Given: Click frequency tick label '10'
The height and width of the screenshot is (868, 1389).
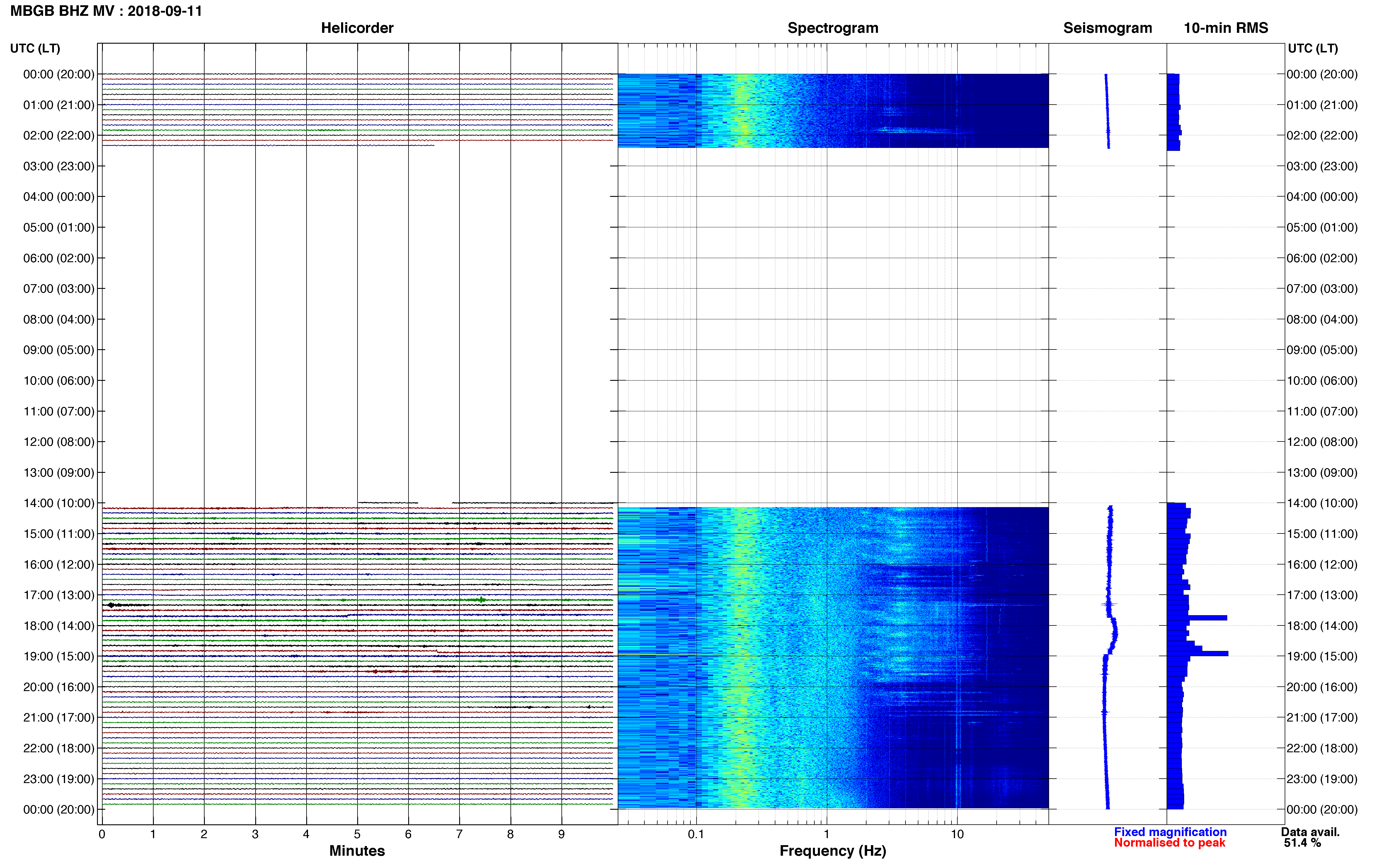Looking at the screenshot, I should 957,834.
